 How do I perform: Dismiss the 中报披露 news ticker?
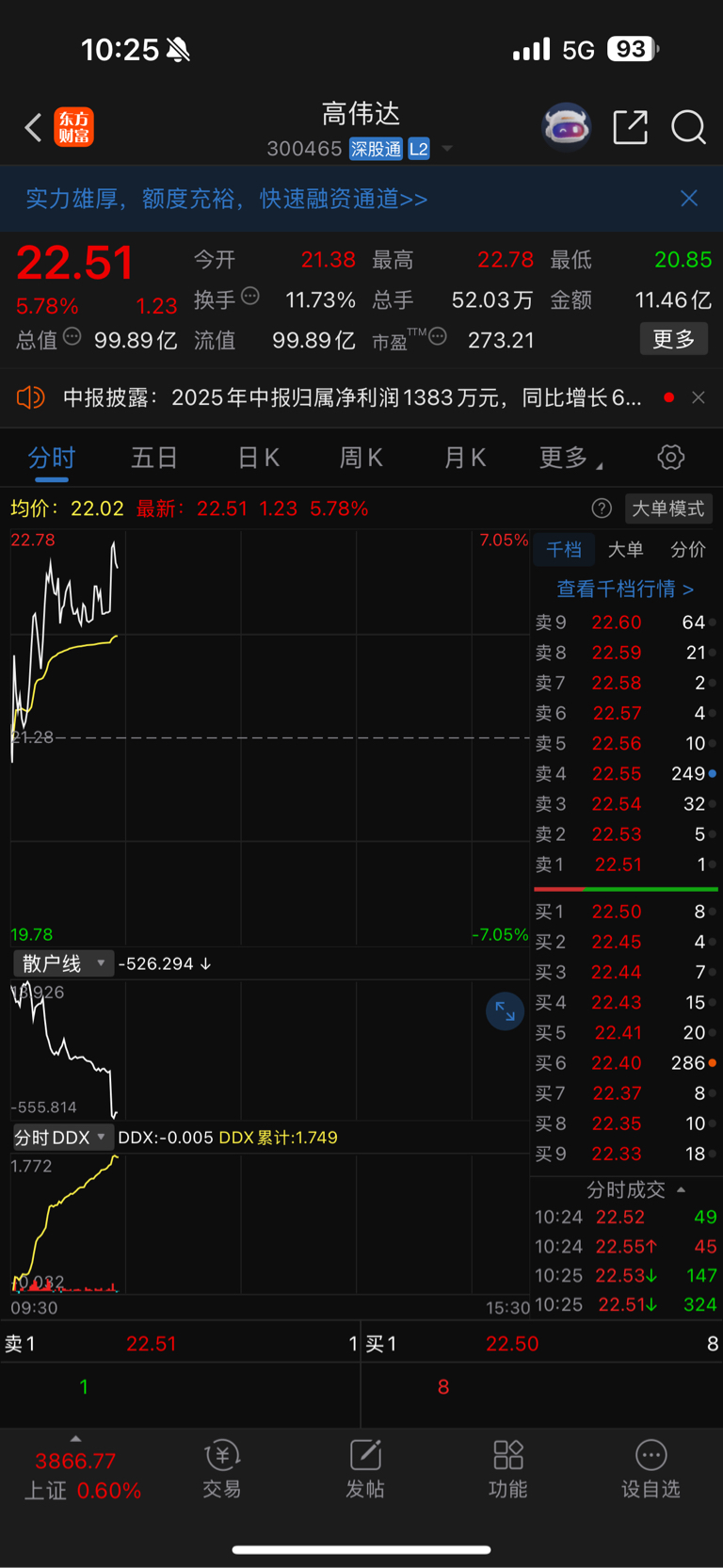(698, 397)
